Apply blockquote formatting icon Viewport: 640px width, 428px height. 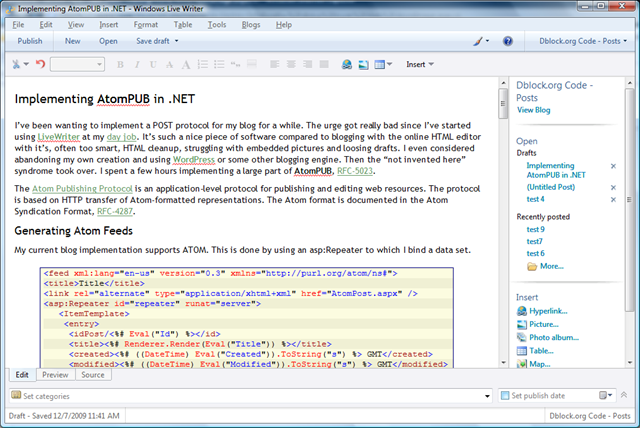(236, 64)
